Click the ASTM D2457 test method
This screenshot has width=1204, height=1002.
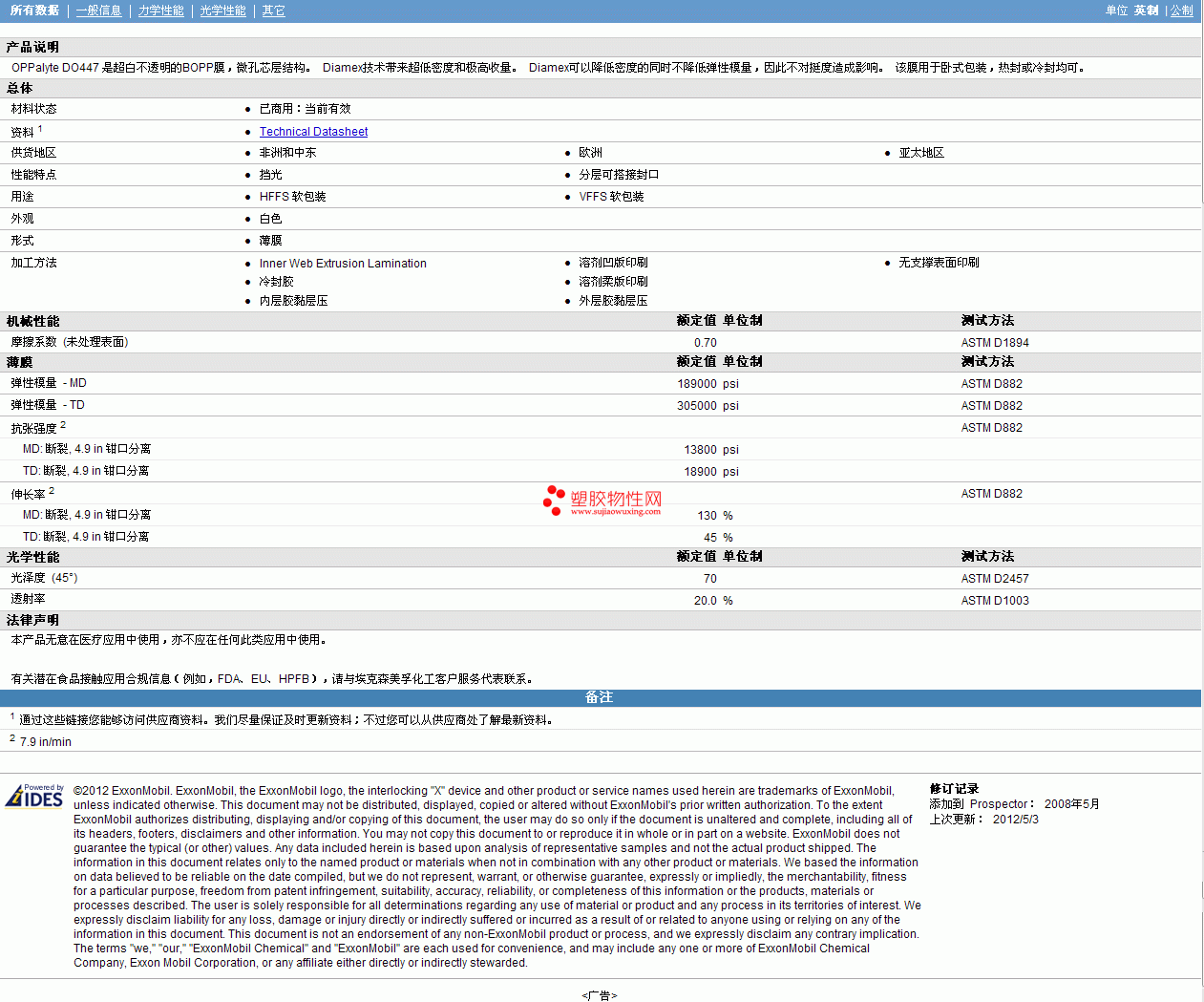click(995, 579)
